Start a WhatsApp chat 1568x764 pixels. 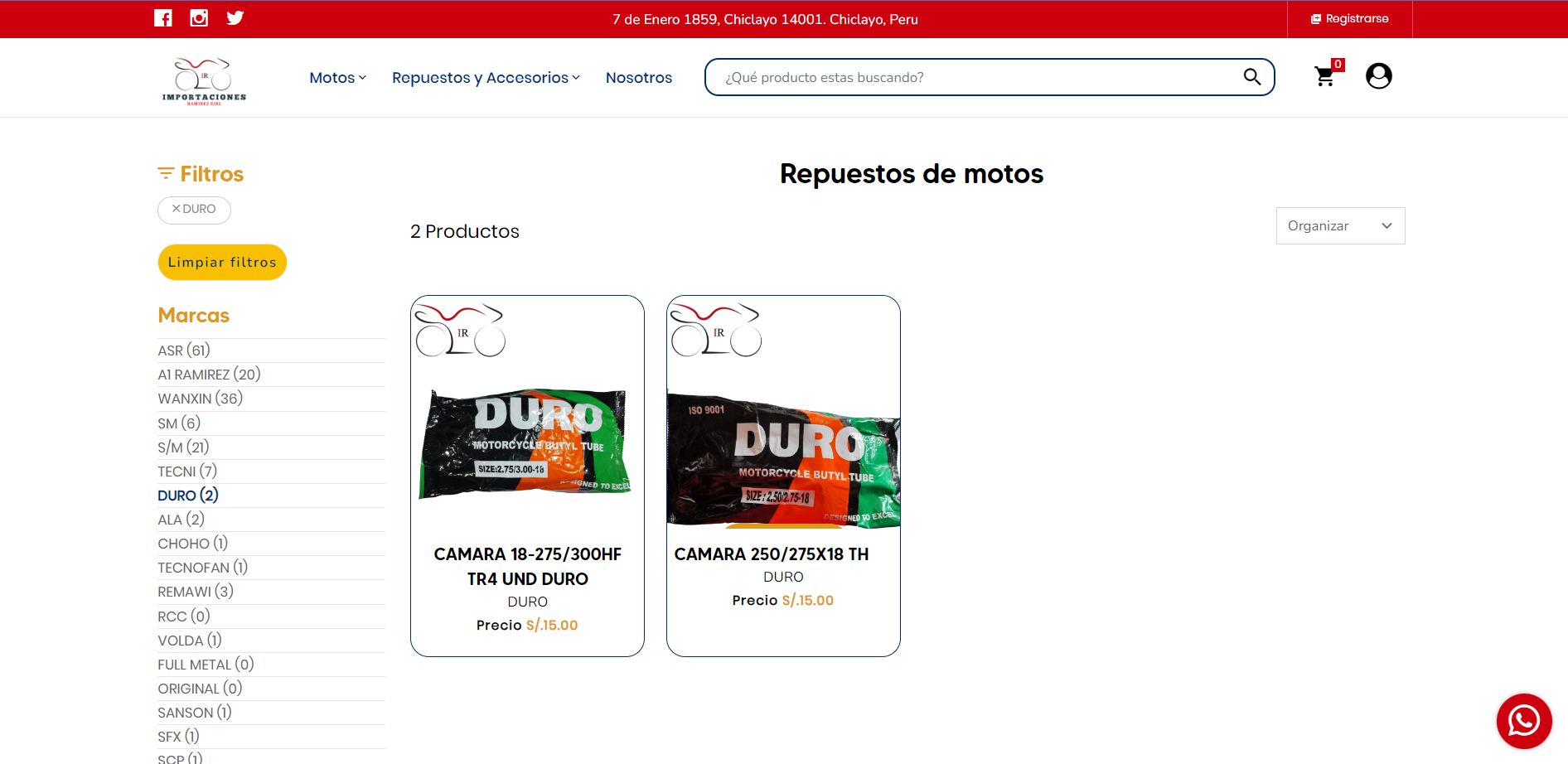(1523, 721)
